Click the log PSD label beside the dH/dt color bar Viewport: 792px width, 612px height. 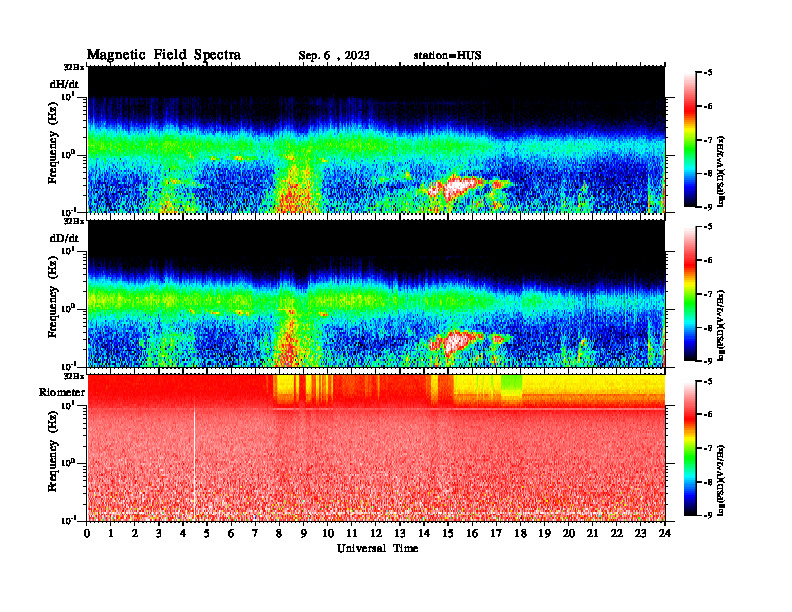coord(721,172)
